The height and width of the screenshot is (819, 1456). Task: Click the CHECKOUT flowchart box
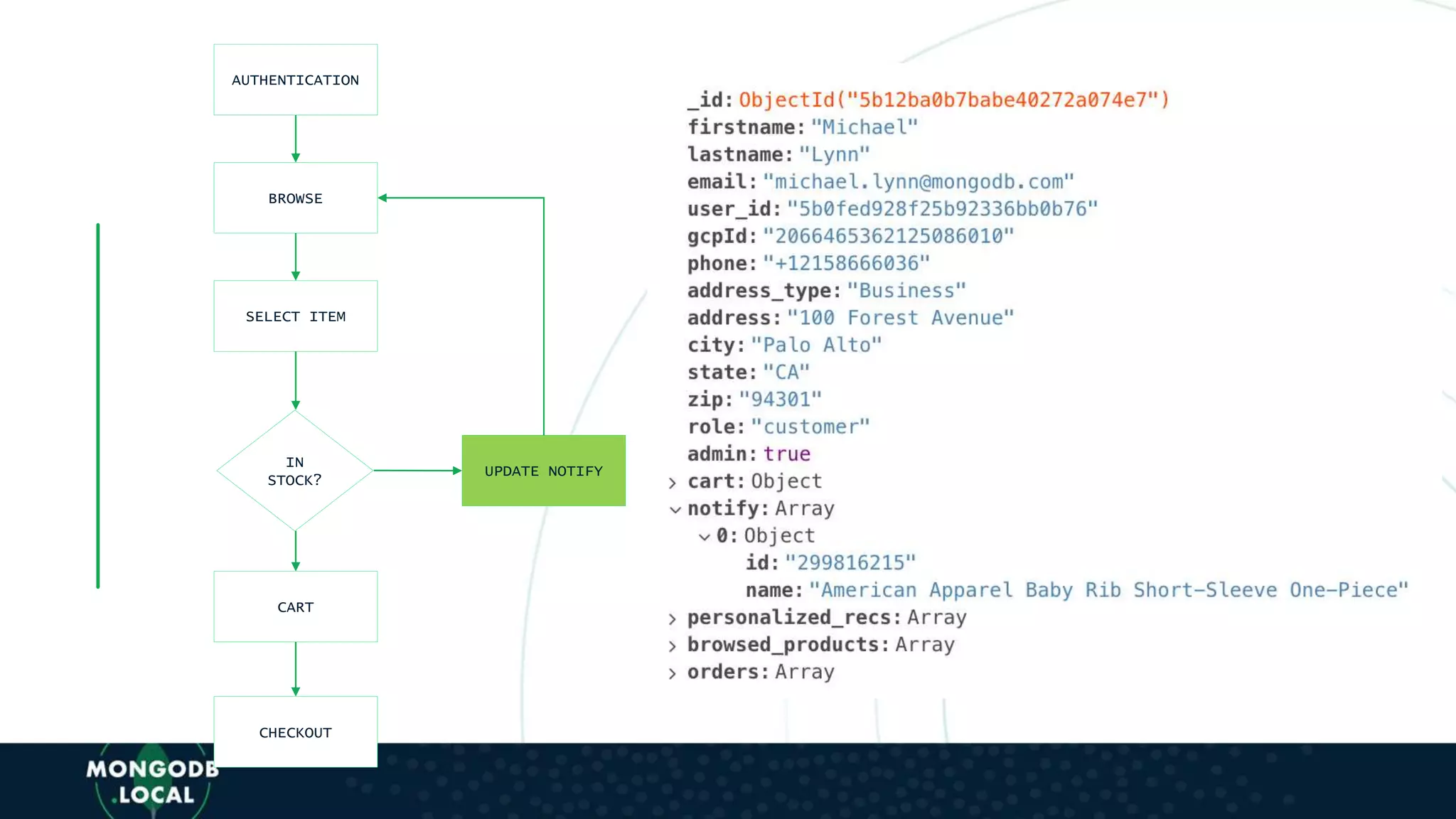coord(295,732)
